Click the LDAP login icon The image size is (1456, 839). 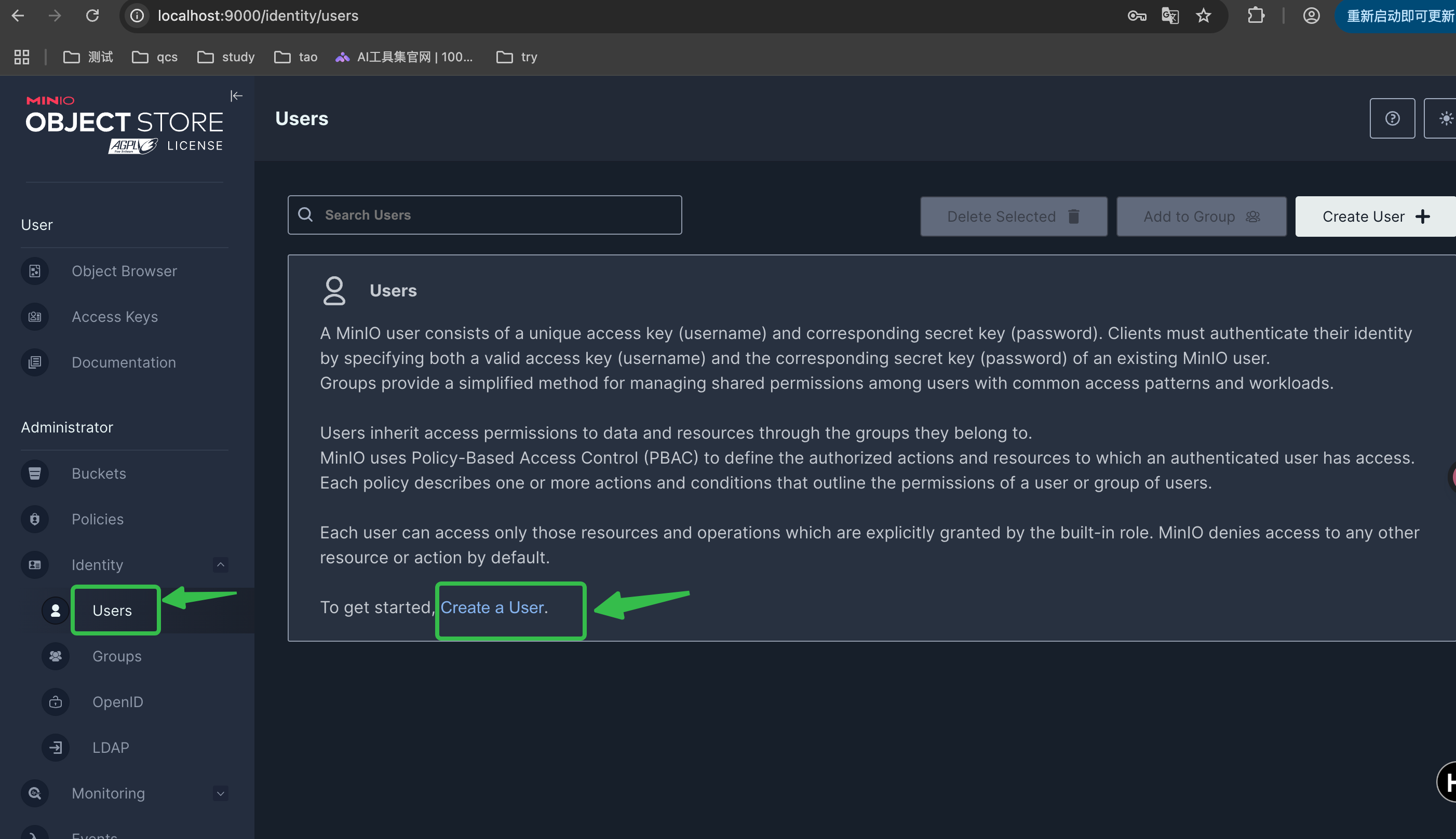[x=56, y=748]
